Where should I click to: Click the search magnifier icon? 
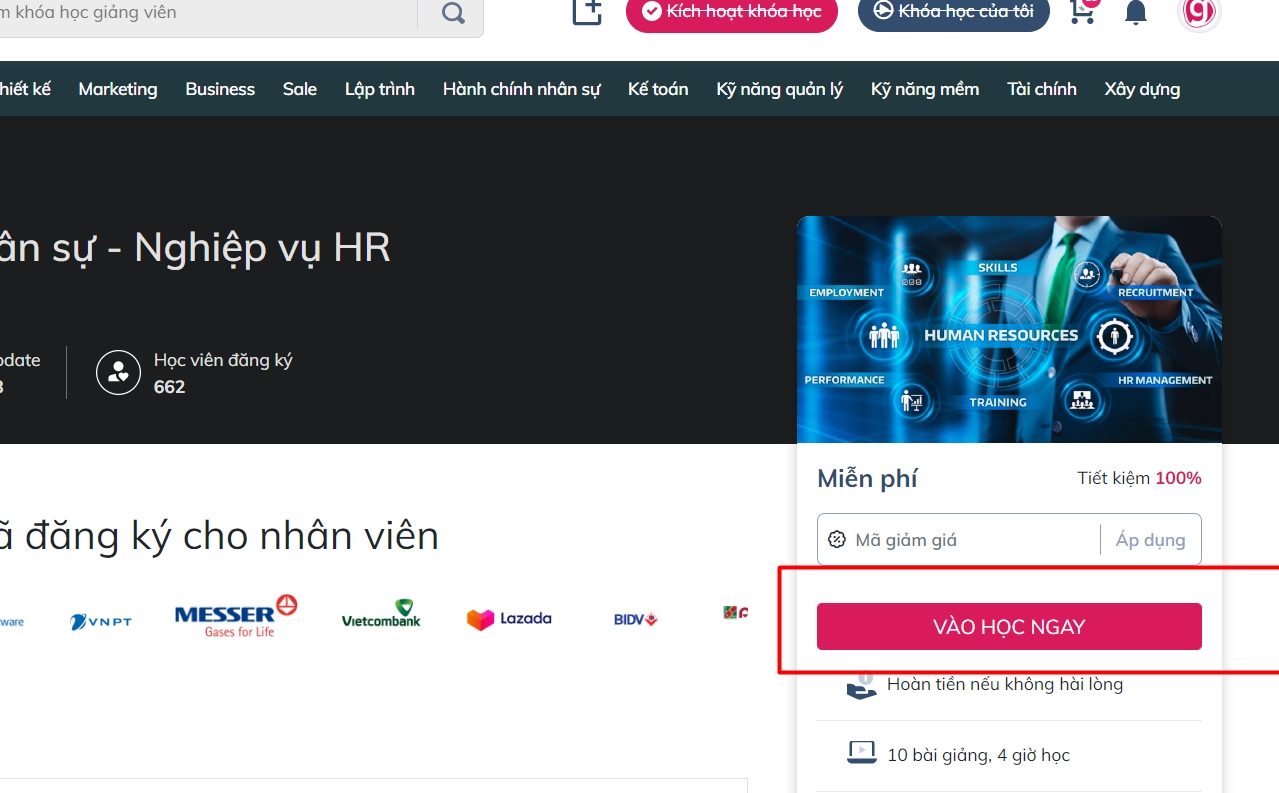pyautogui.click(x=453, y=13)
